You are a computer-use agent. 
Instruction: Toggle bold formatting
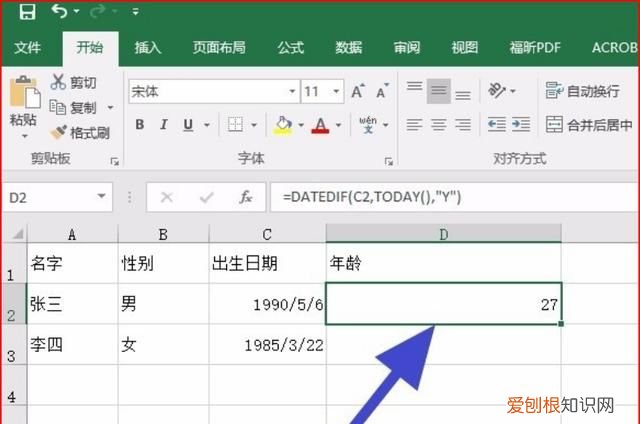[140, 124]
